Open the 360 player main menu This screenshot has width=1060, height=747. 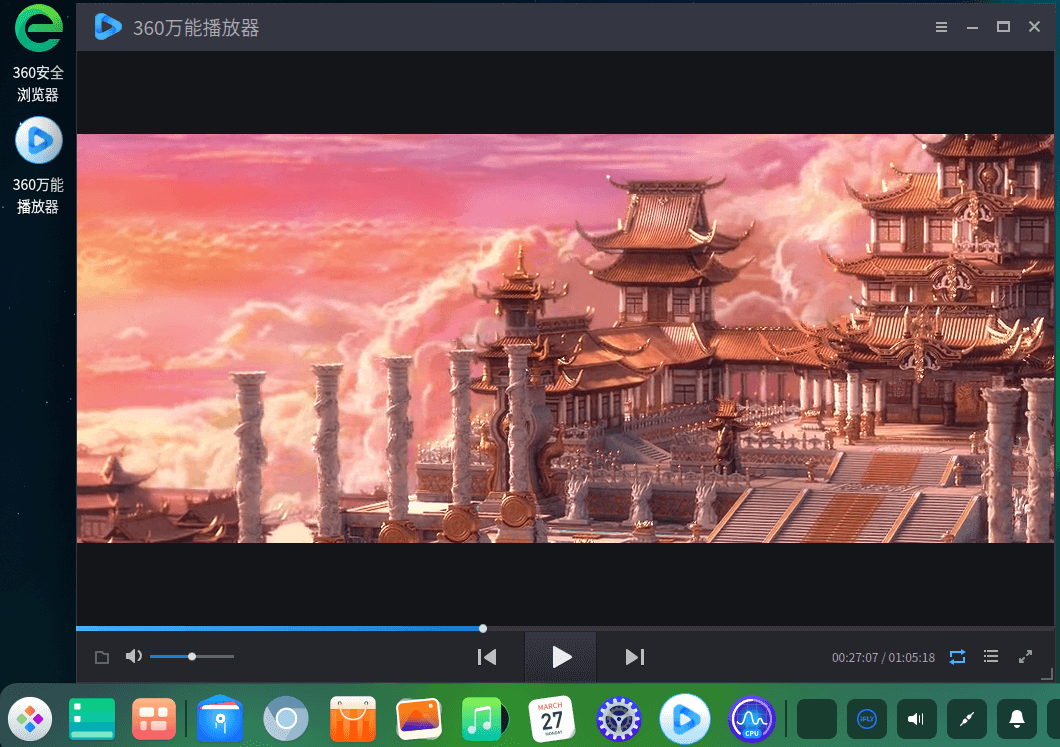click(941, 27)
